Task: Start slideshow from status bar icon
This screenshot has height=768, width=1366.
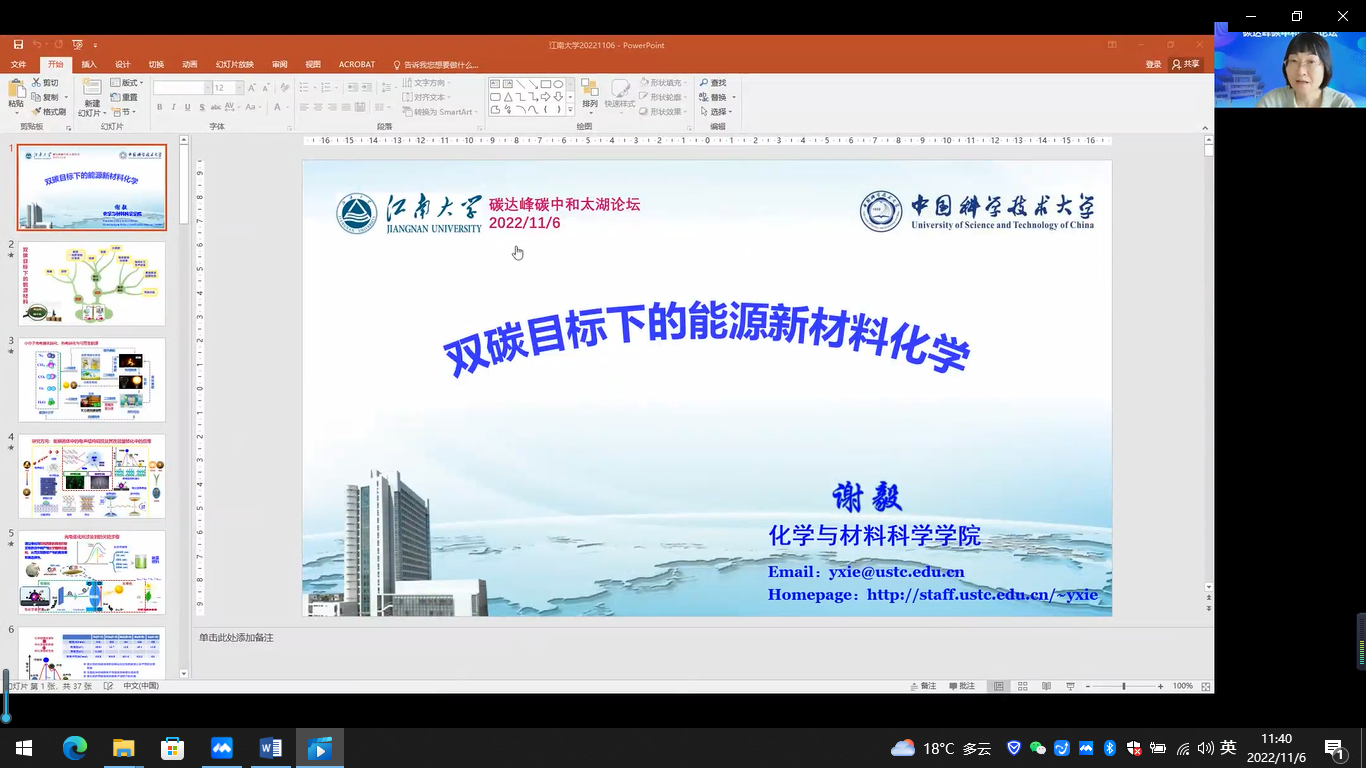Action: (1071, 686)
